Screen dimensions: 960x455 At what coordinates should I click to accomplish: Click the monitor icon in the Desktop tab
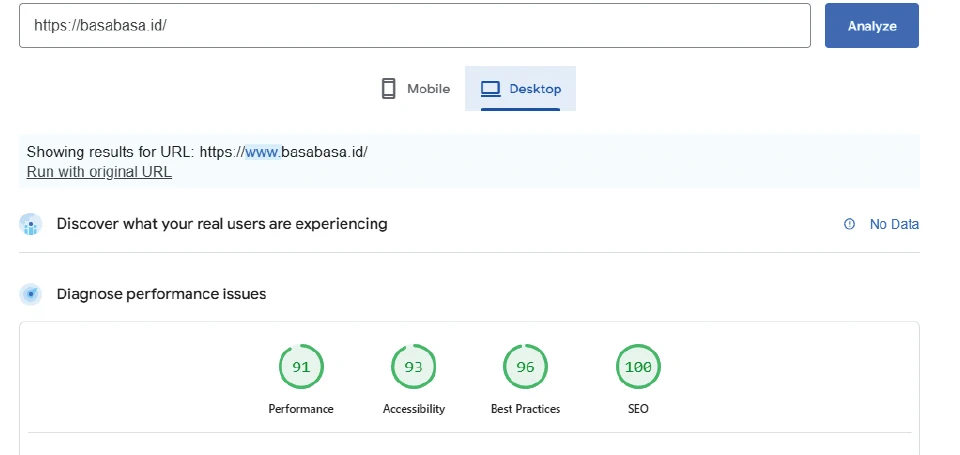490,89
